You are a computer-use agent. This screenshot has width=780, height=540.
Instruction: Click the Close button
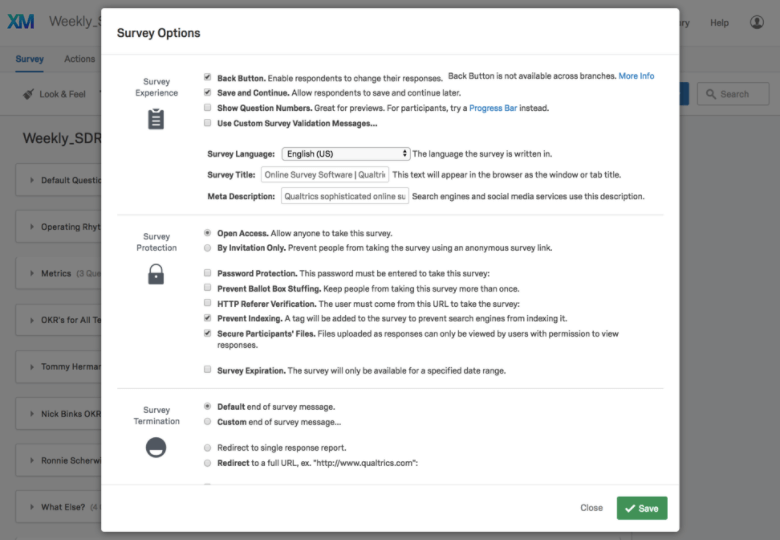coord(591,508)
